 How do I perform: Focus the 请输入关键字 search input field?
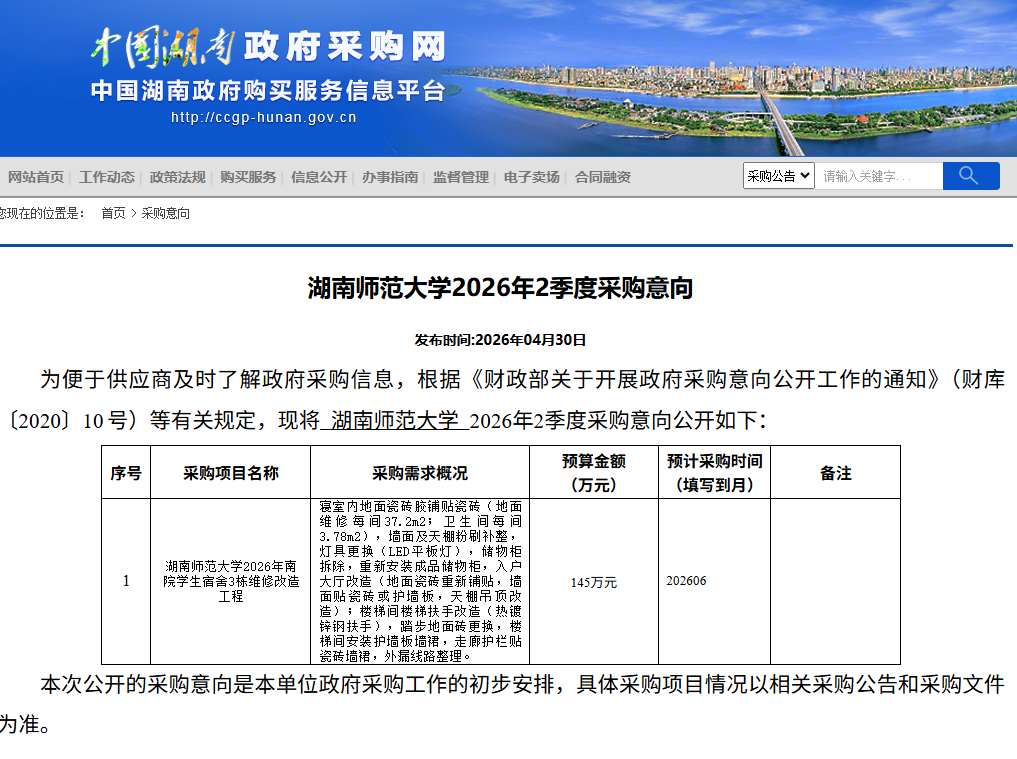coord(879,176)
